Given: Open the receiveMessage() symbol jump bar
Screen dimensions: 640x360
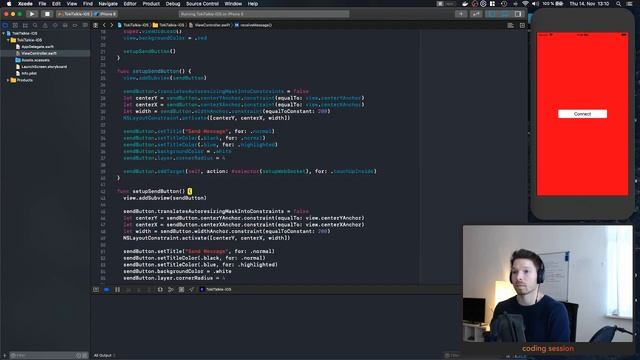Looking at the screenshot, I should [x=253, y=25].
